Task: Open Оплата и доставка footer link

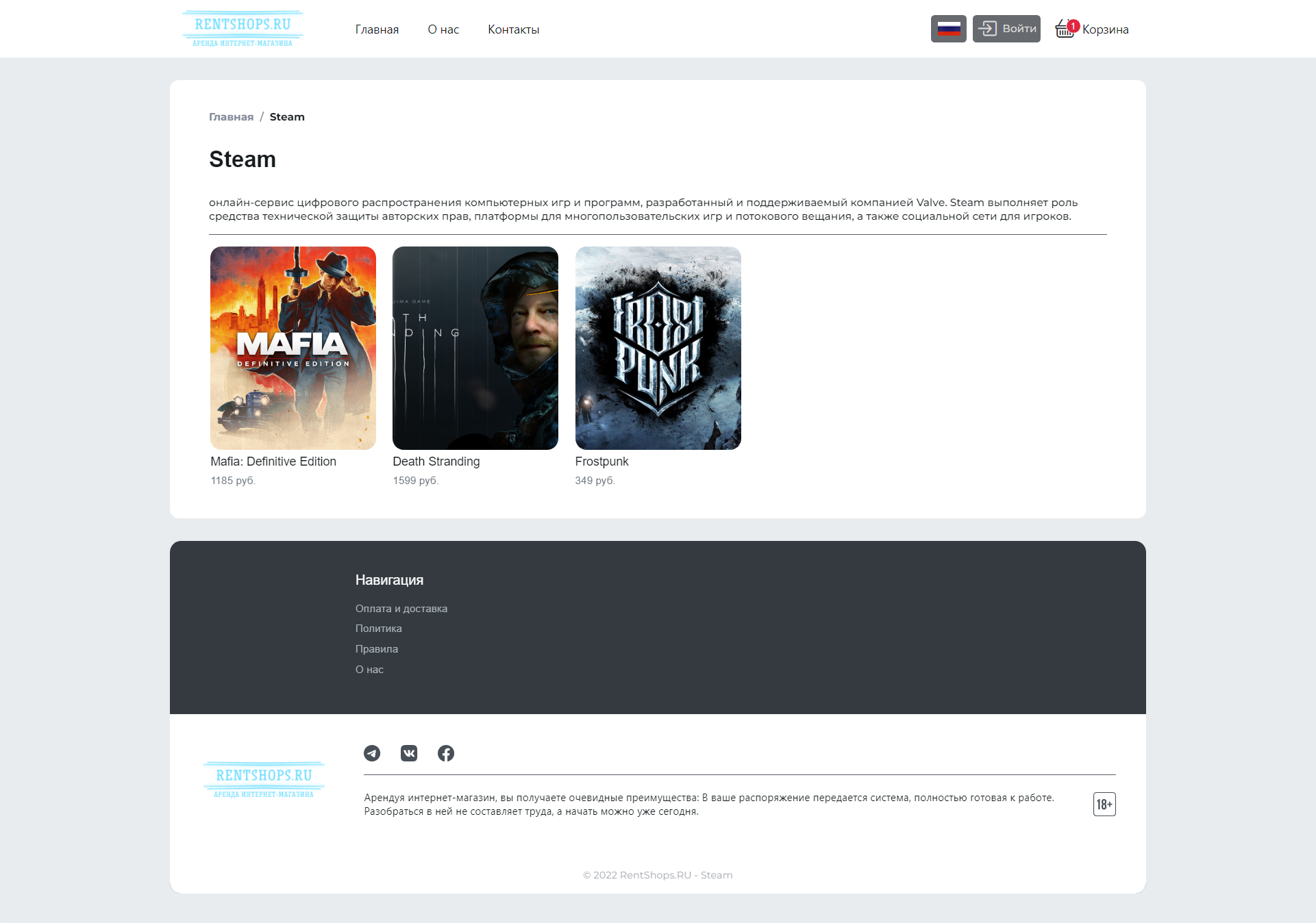Action: [x=401, y=609]
